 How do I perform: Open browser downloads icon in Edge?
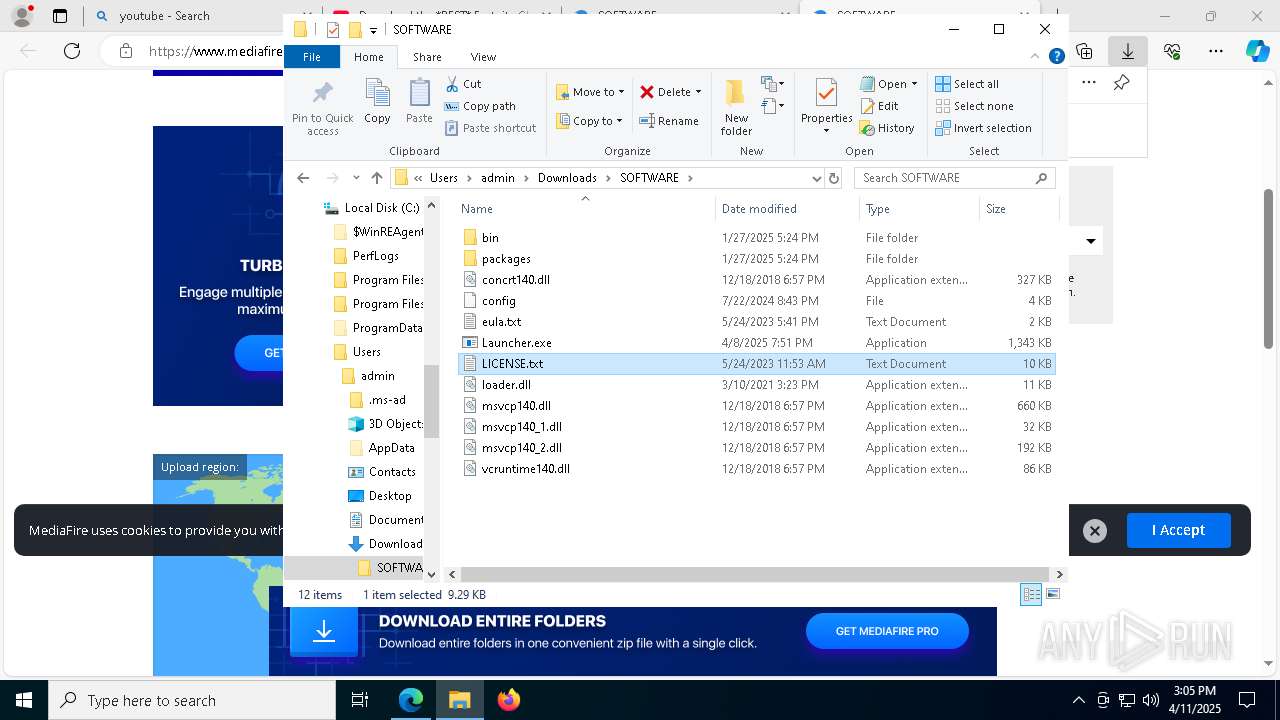tap(1128, 51)
